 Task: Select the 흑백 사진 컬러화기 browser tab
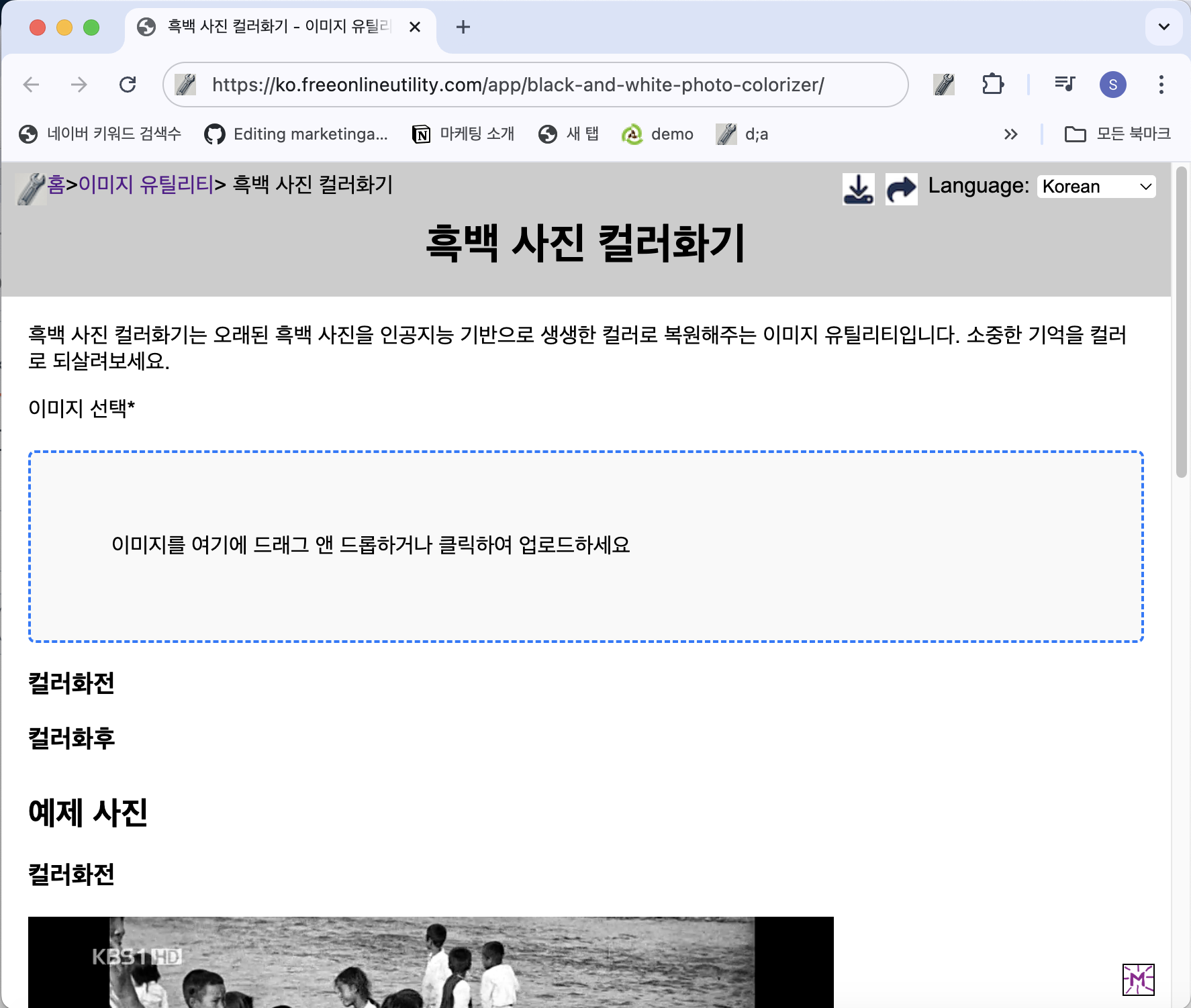(280, 27)
